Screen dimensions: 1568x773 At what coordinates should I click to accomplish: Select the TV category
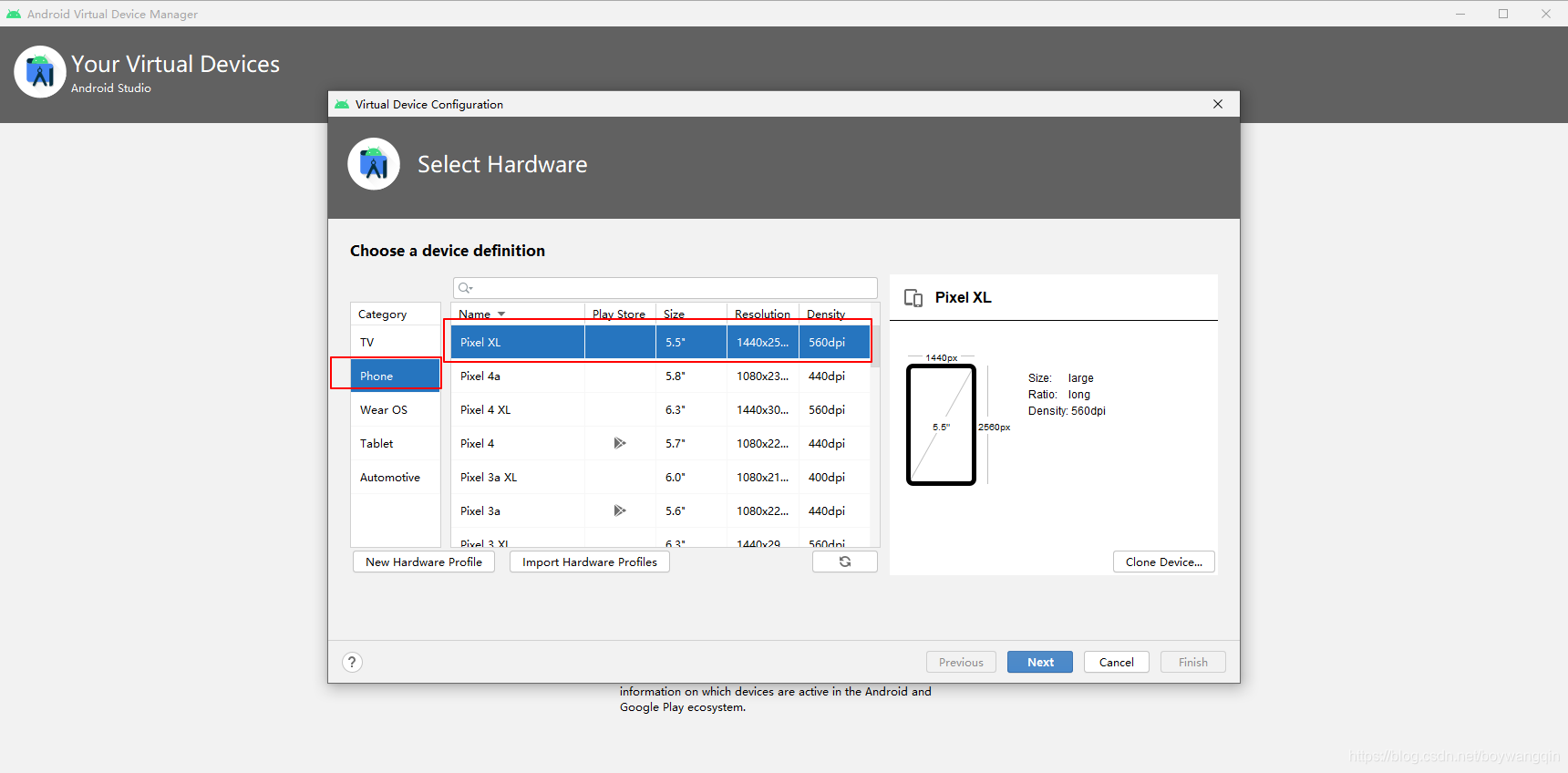coord(396,343)
